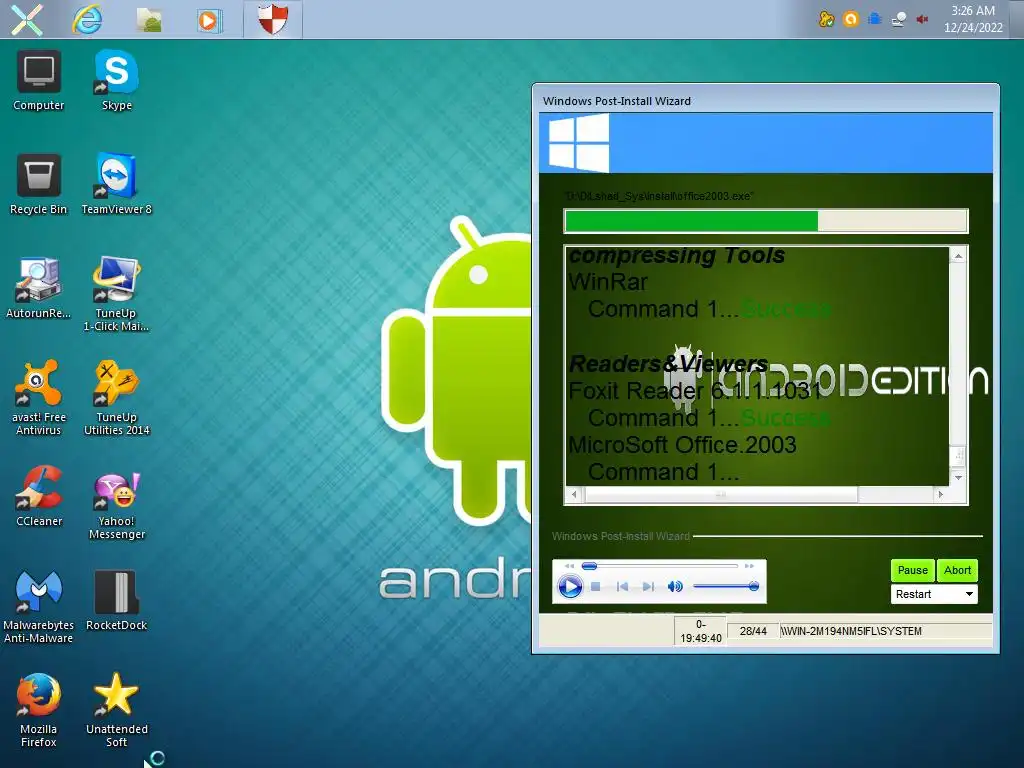This screenshot has height=768, width=1024.
Task: Open the Restart dropdown
Action: pos(934,594)
